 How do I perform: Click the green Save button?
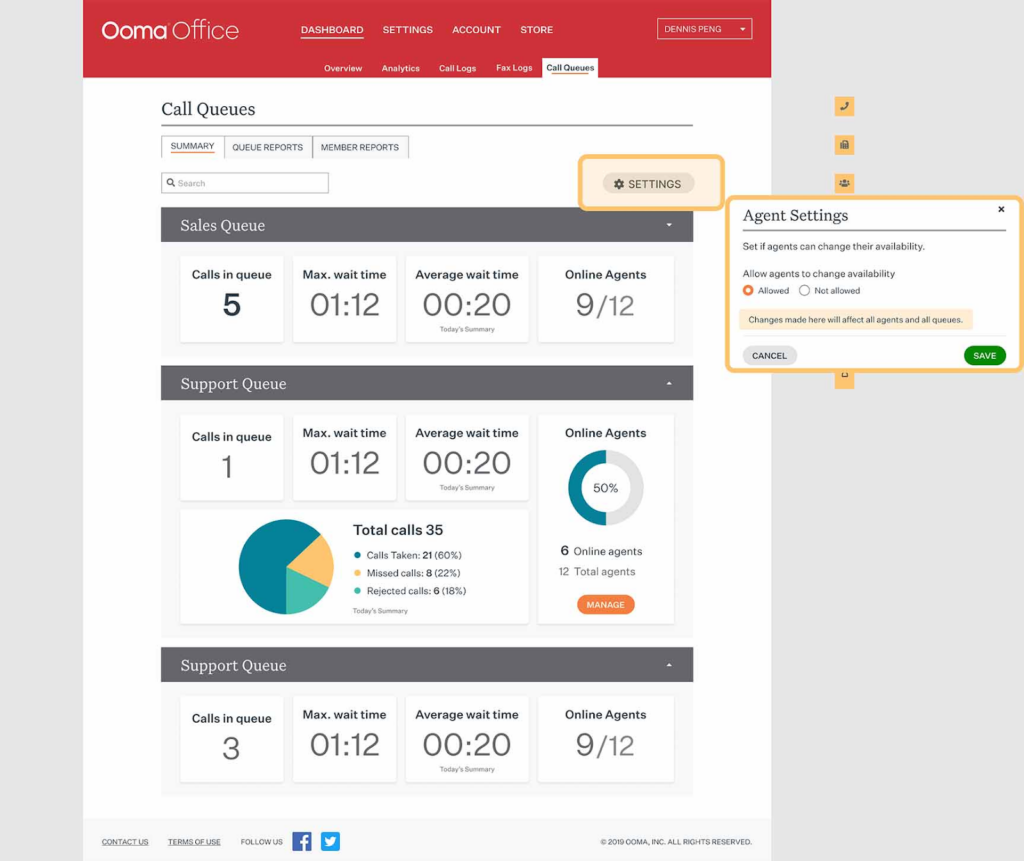pos(984,355)
